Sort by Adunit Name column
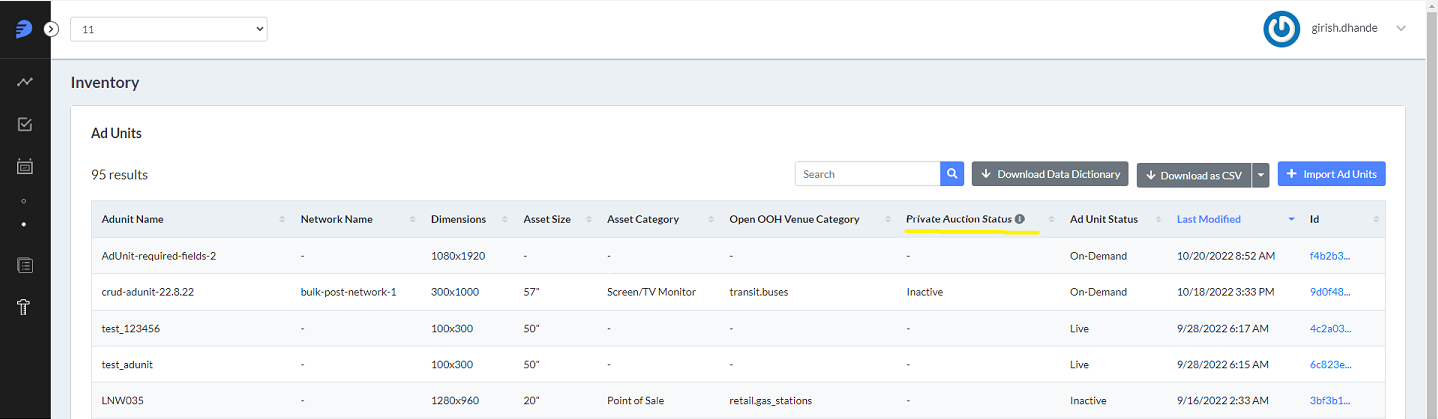Image resolution: width=1438 pixels, height=419 pixels. pos(191,219)
